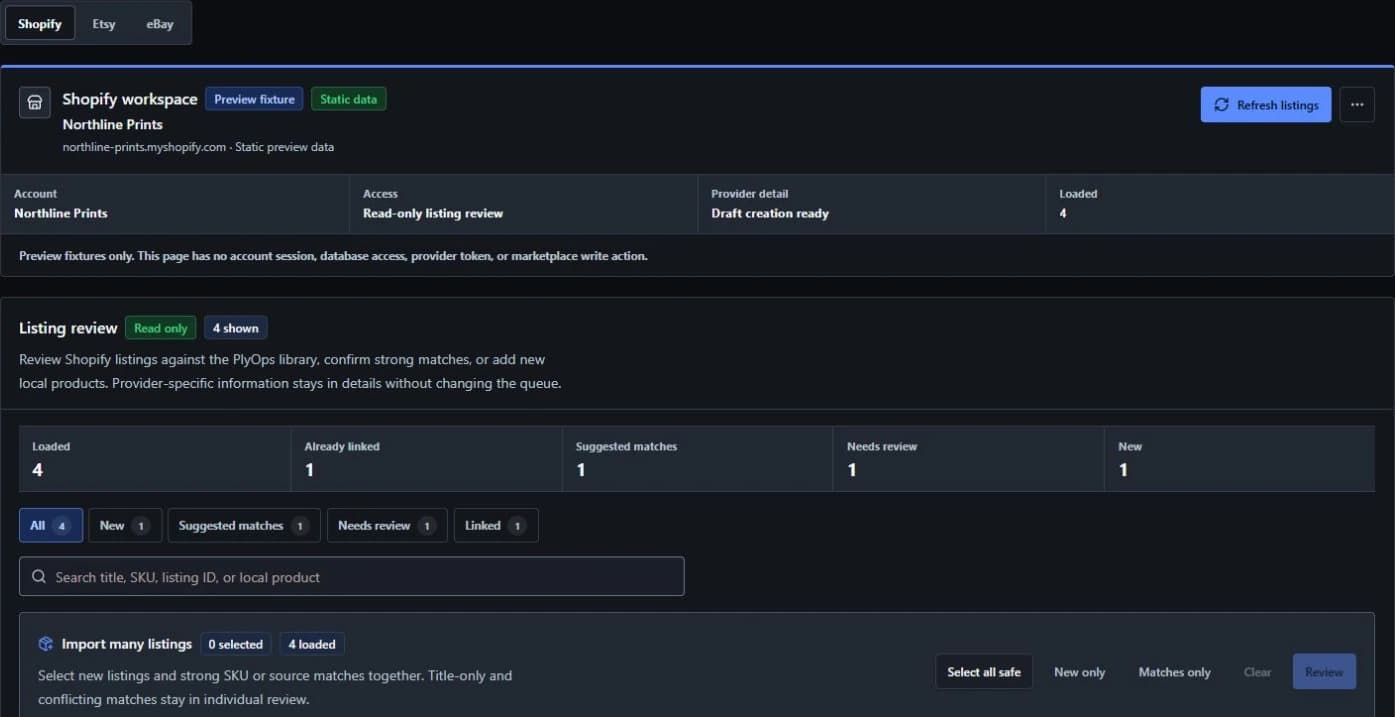The width and height of the screenshot is (1395, 717).
Task: Filter by the Suggested matches tab
Action: (x=244, y=525)
